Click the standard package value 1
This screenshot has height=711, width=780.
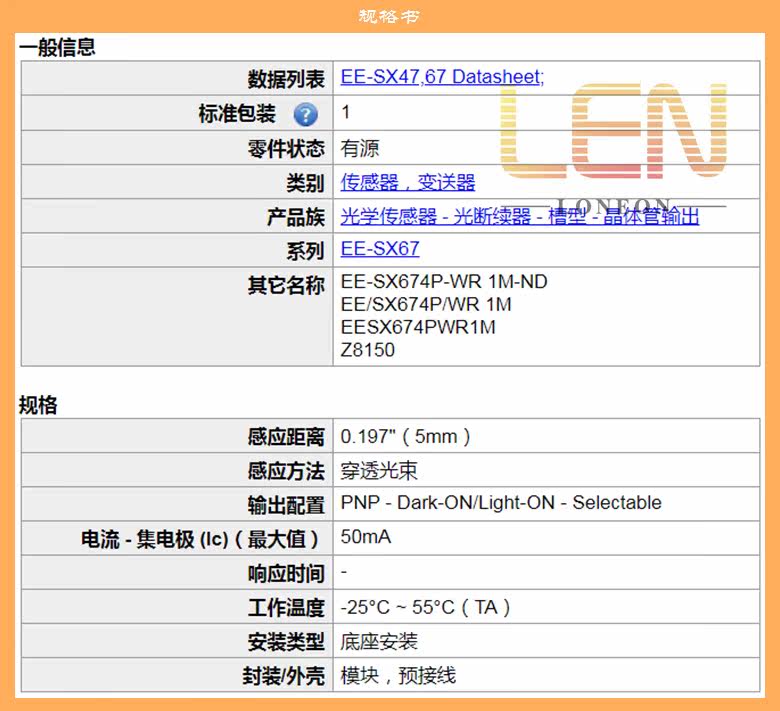[x=345, y=112]
